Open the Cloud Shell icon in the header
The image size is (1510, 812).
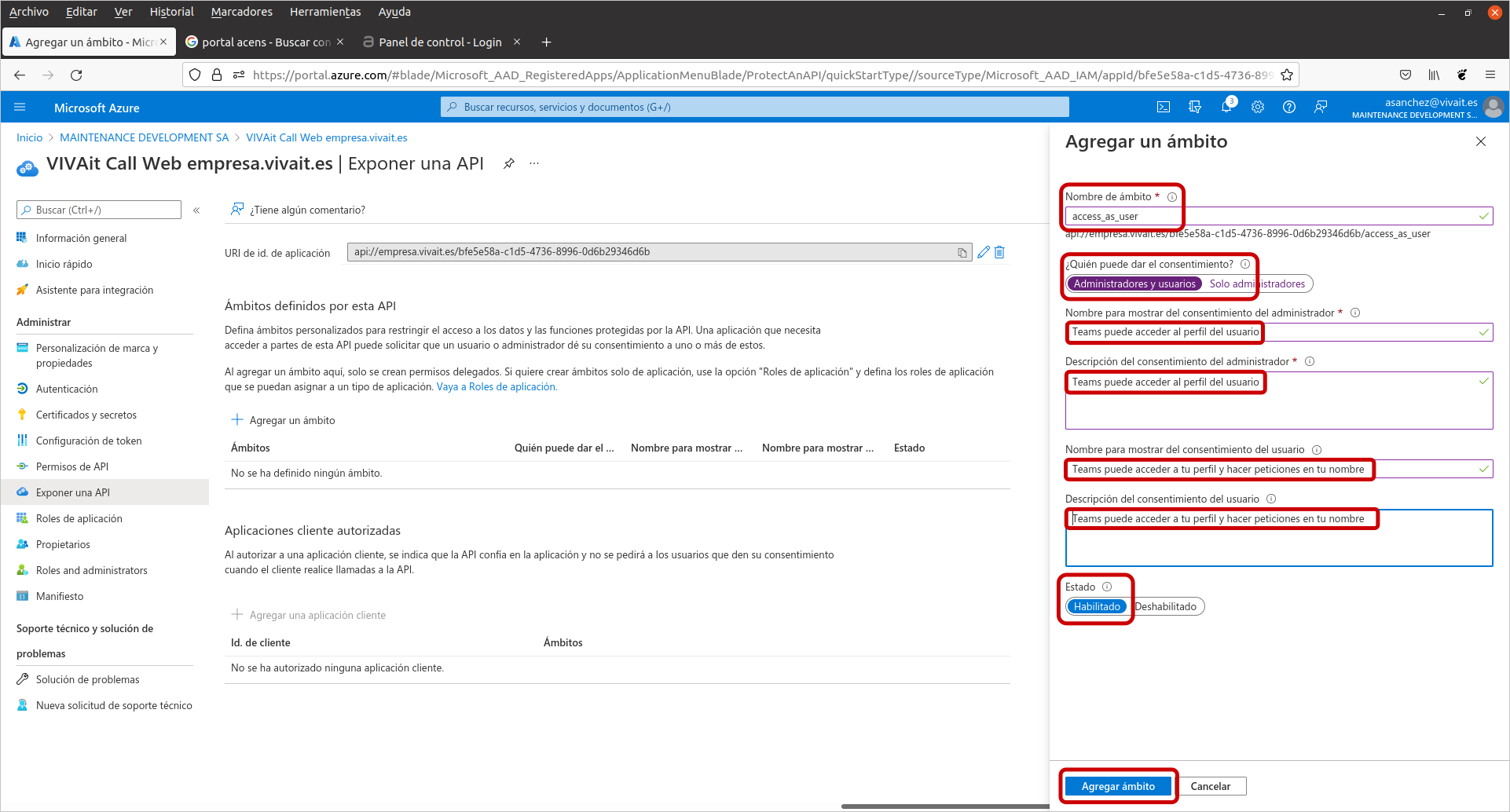pyautogui.click(x=1164, y=108)
